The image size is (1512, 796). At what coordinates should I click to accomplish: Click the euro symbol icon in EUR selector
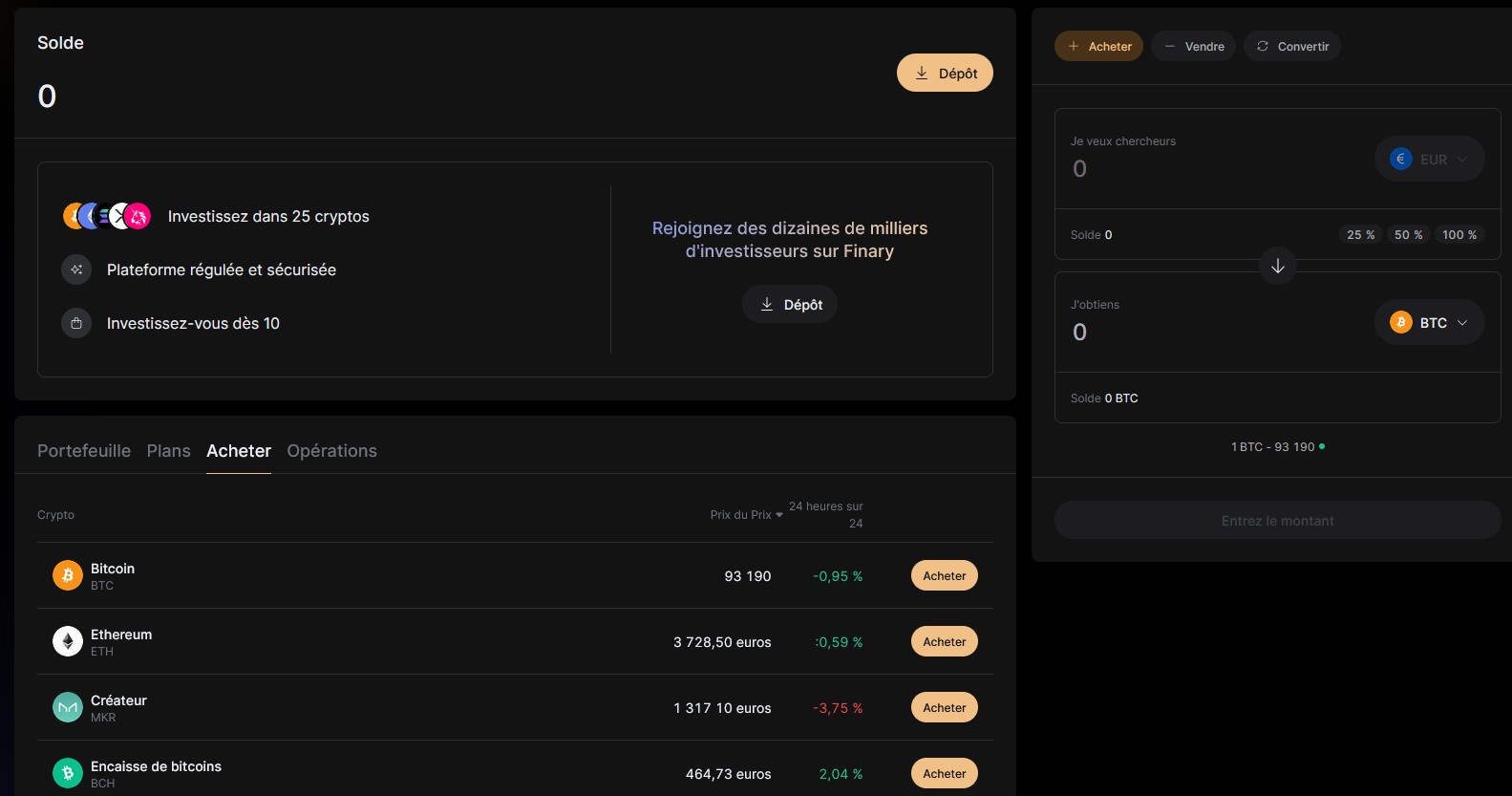tap(1401, 160)
